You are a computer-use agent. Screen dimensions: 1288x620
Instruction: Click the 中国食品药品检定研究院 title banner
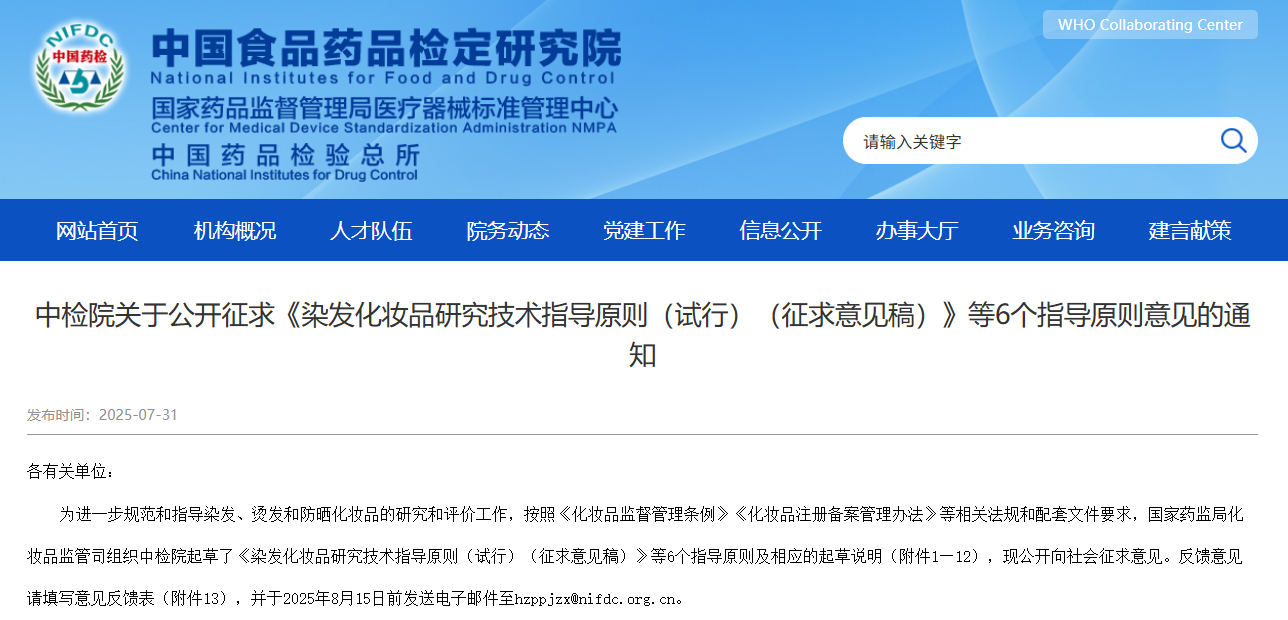(x=386, y=47)
